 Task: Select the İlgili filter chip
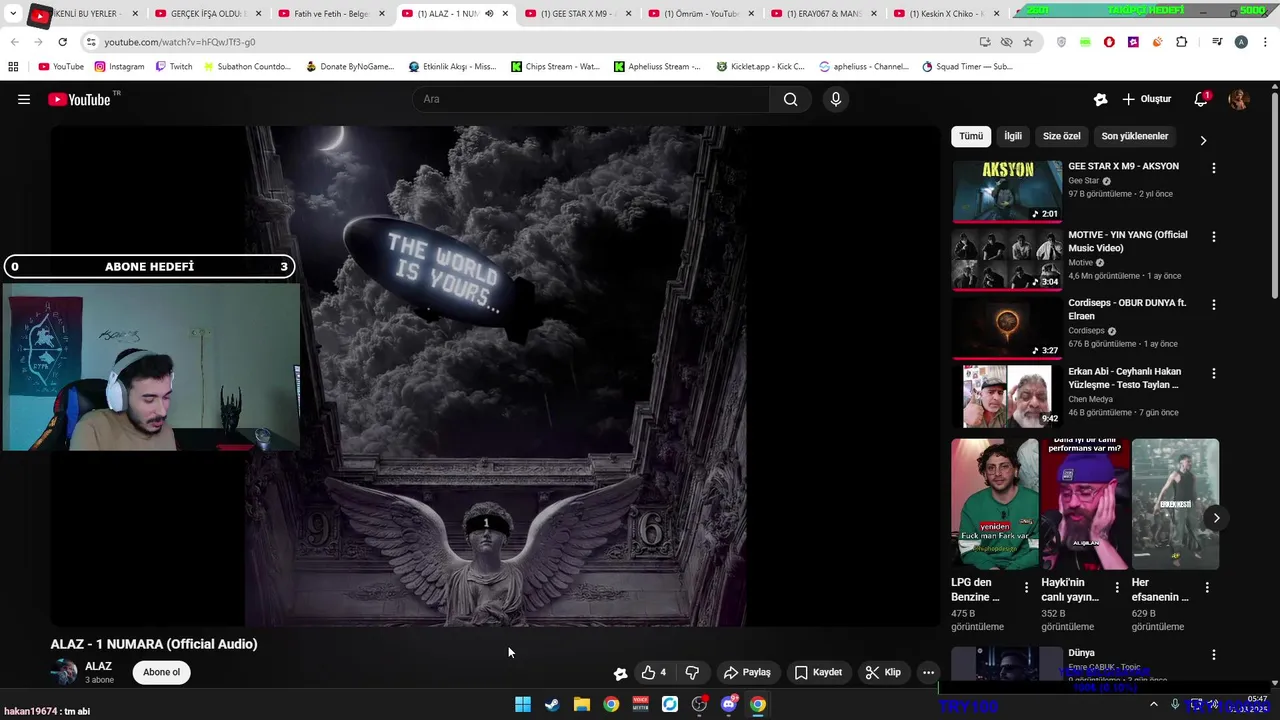(1013, 136)
